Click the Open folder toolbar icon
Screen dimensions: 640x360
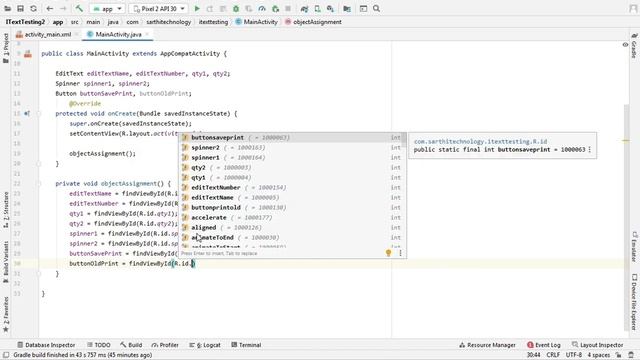(7, 9)
